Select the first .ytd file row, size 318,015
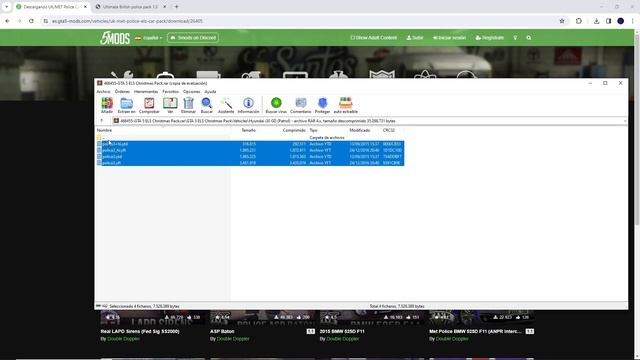This screenshot has width=640, height=360. point(250,144)
